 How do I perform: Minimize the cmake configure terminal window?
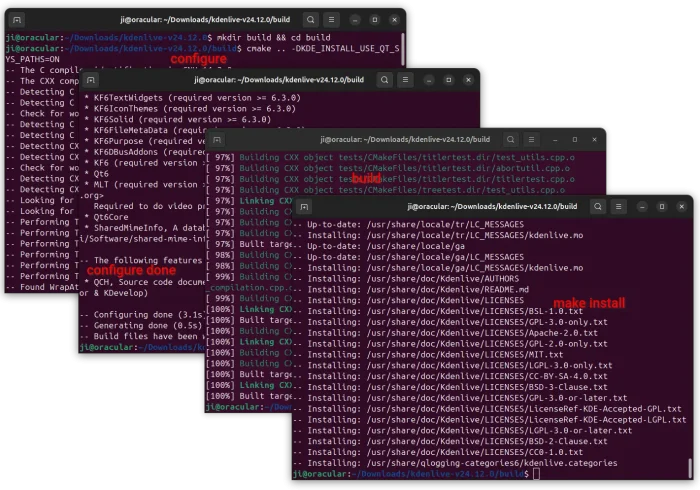(355, 20)
